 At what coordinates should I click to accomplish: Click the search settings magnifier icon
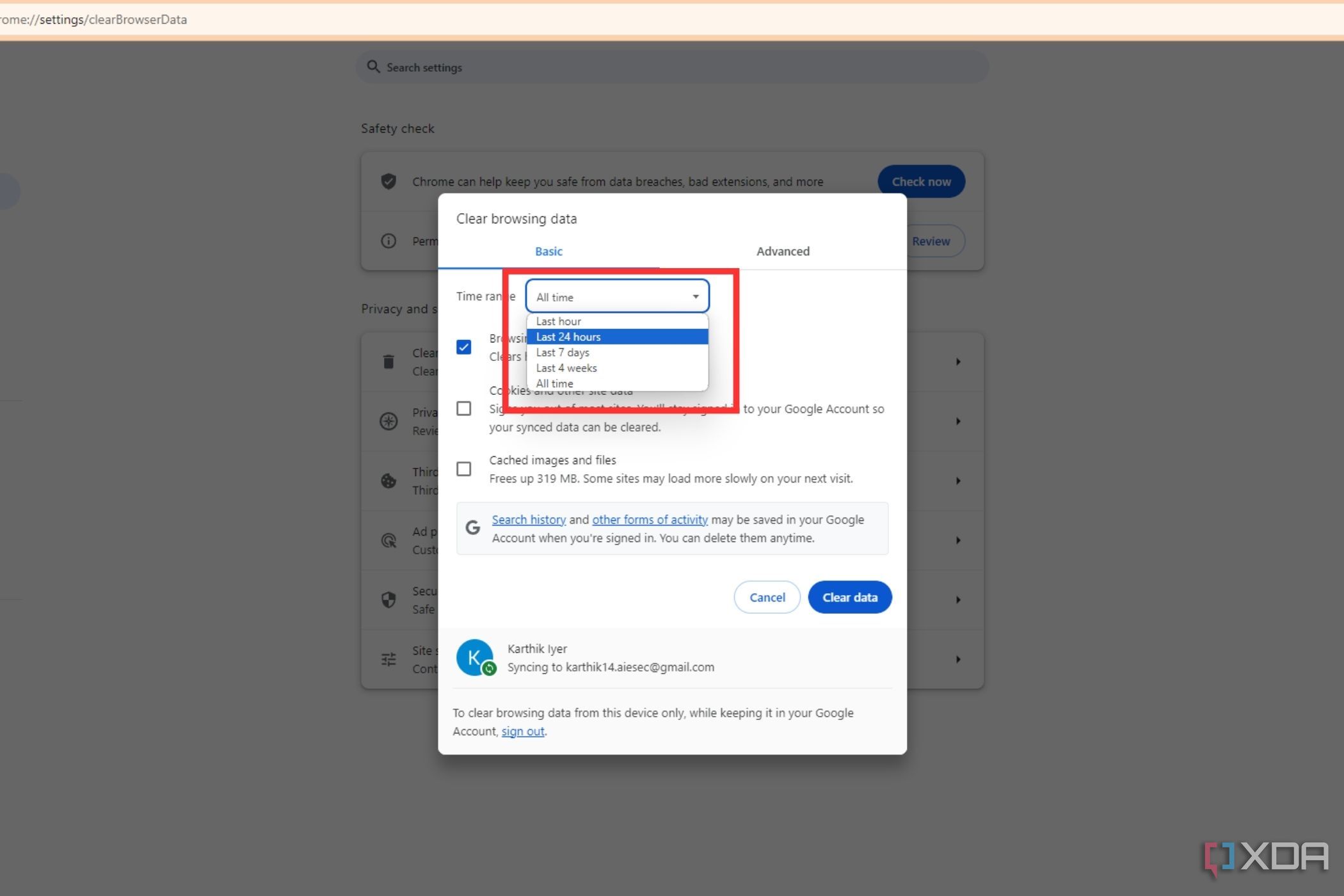click(374, 66)
